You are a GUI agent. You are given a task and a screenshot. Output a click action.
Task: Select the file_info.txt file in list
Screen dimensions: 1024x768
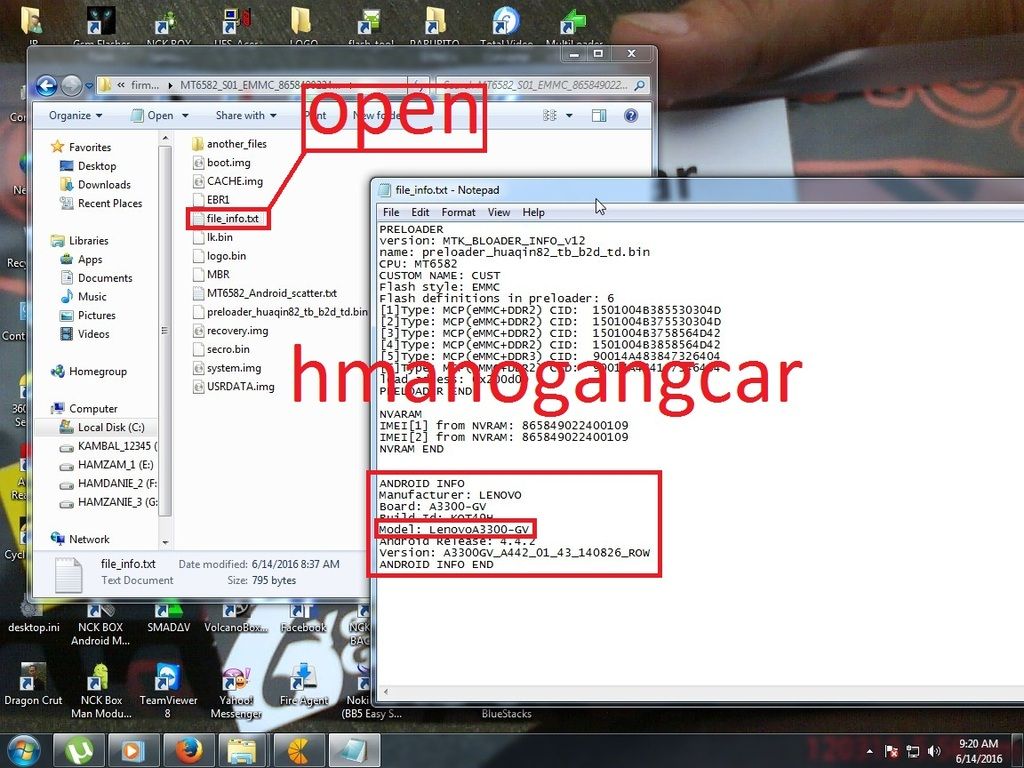coord(231,218)
